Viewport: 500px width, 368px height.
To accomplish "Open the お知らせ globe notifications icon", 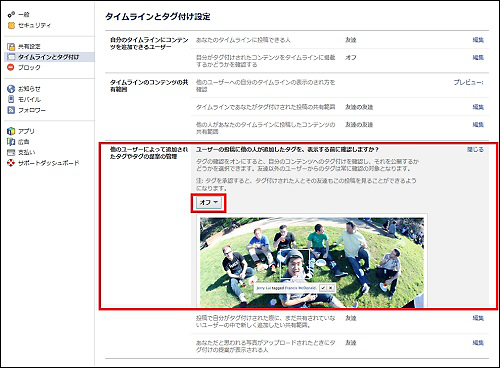I will click(11, 89).
